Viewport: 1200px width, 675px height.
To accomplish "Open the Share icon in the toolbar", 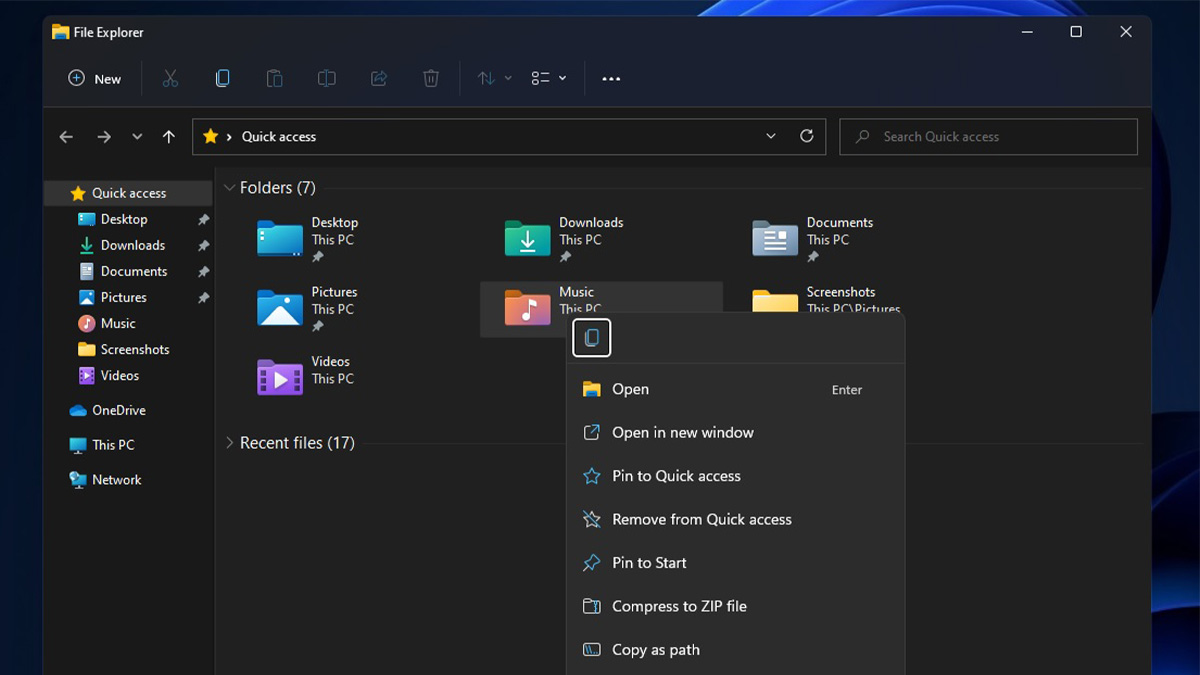I will (x=378, y=78).
